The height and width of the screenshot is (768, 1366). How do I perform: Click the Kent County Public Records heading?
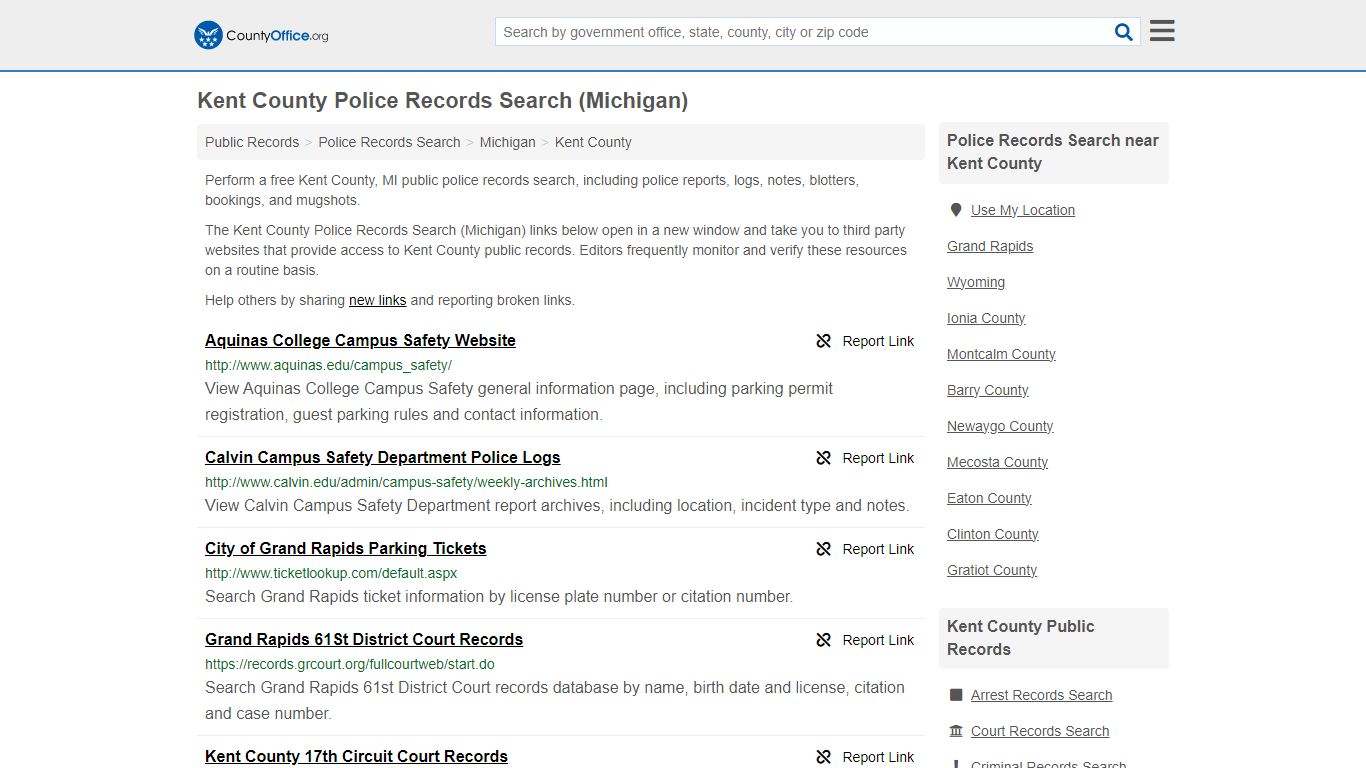[x=1021, y=638]
